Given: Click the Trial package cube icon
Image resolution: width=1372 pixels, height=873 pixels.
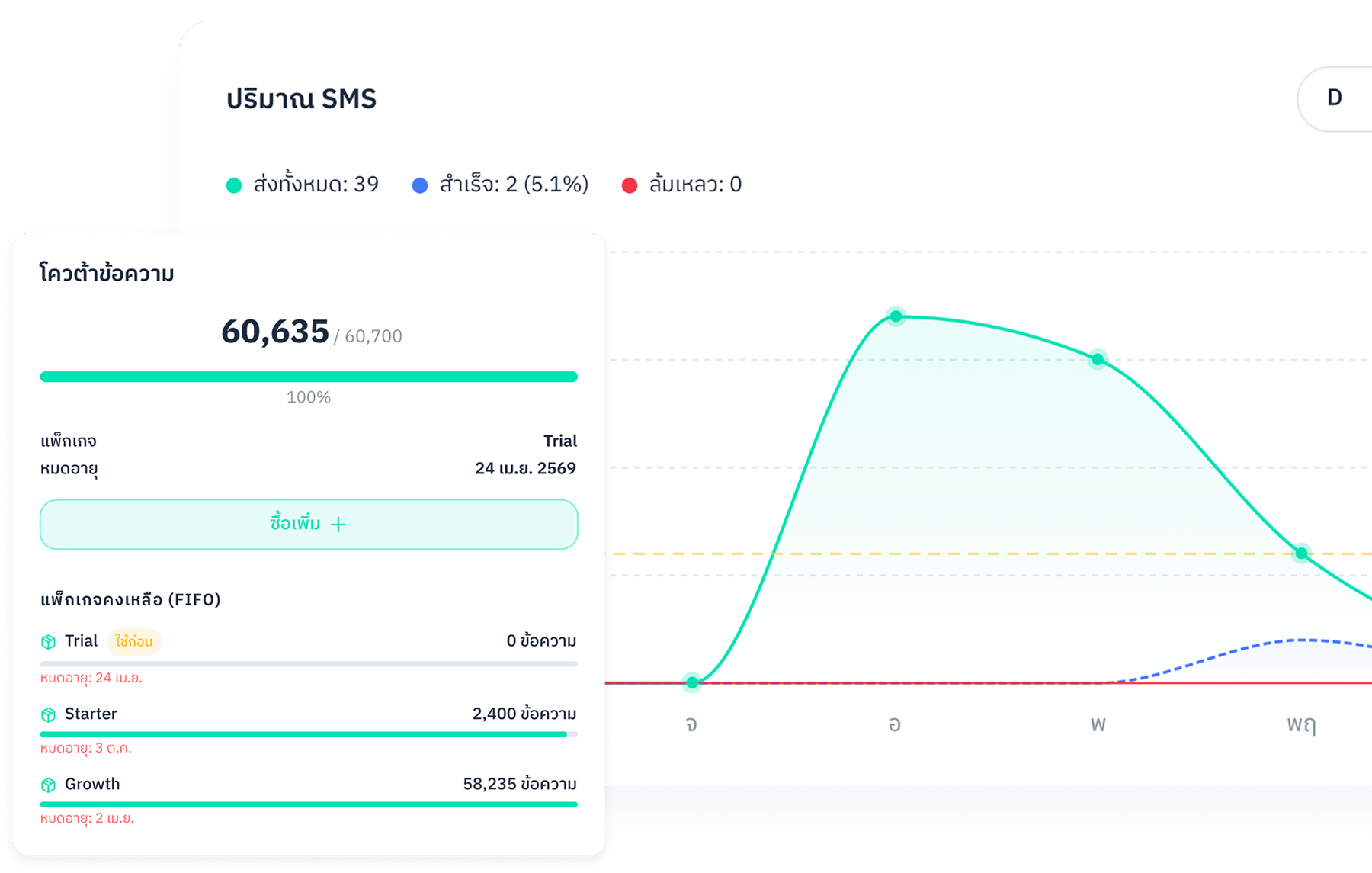Looking at the screenshot, I should point(49,640).
